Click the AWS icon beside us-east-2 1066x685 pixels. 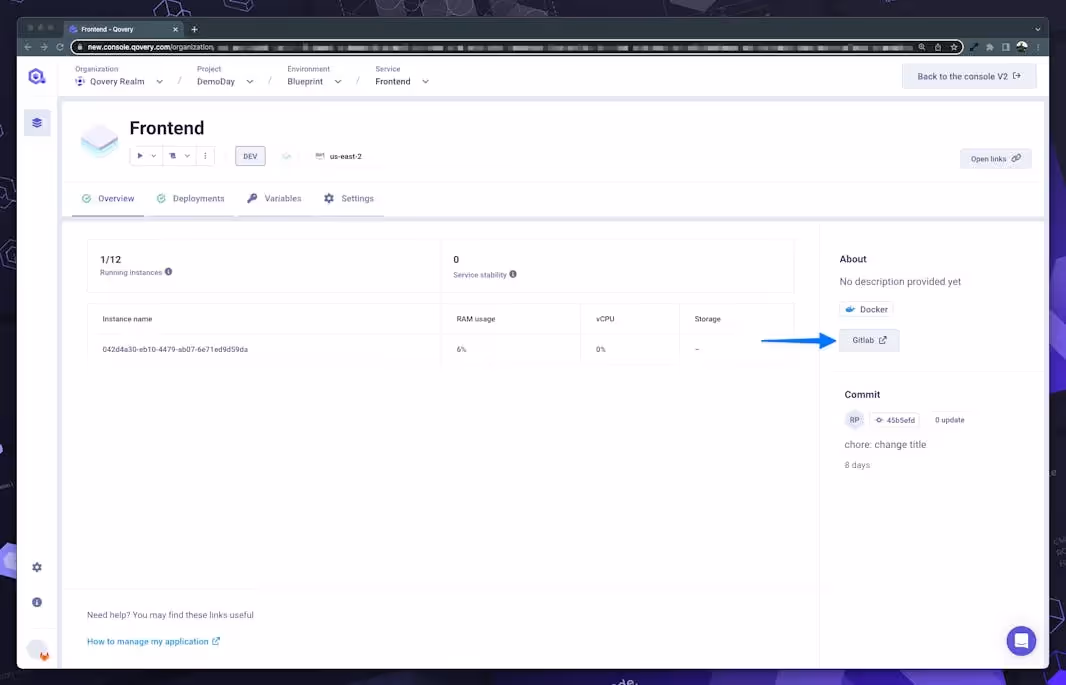[320, 156]
